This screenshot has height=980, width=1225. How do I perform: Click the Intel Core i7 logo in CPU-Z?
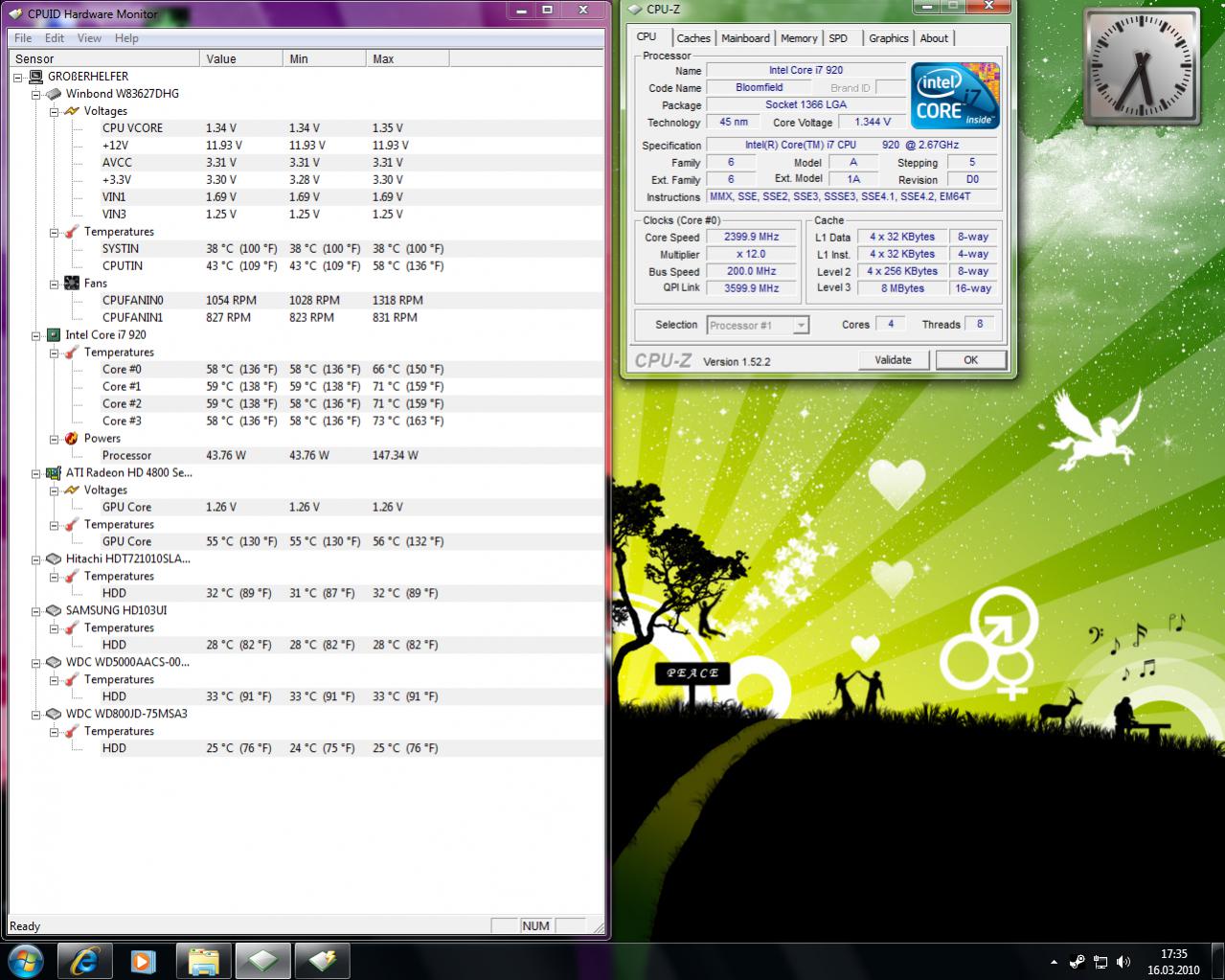955,96
